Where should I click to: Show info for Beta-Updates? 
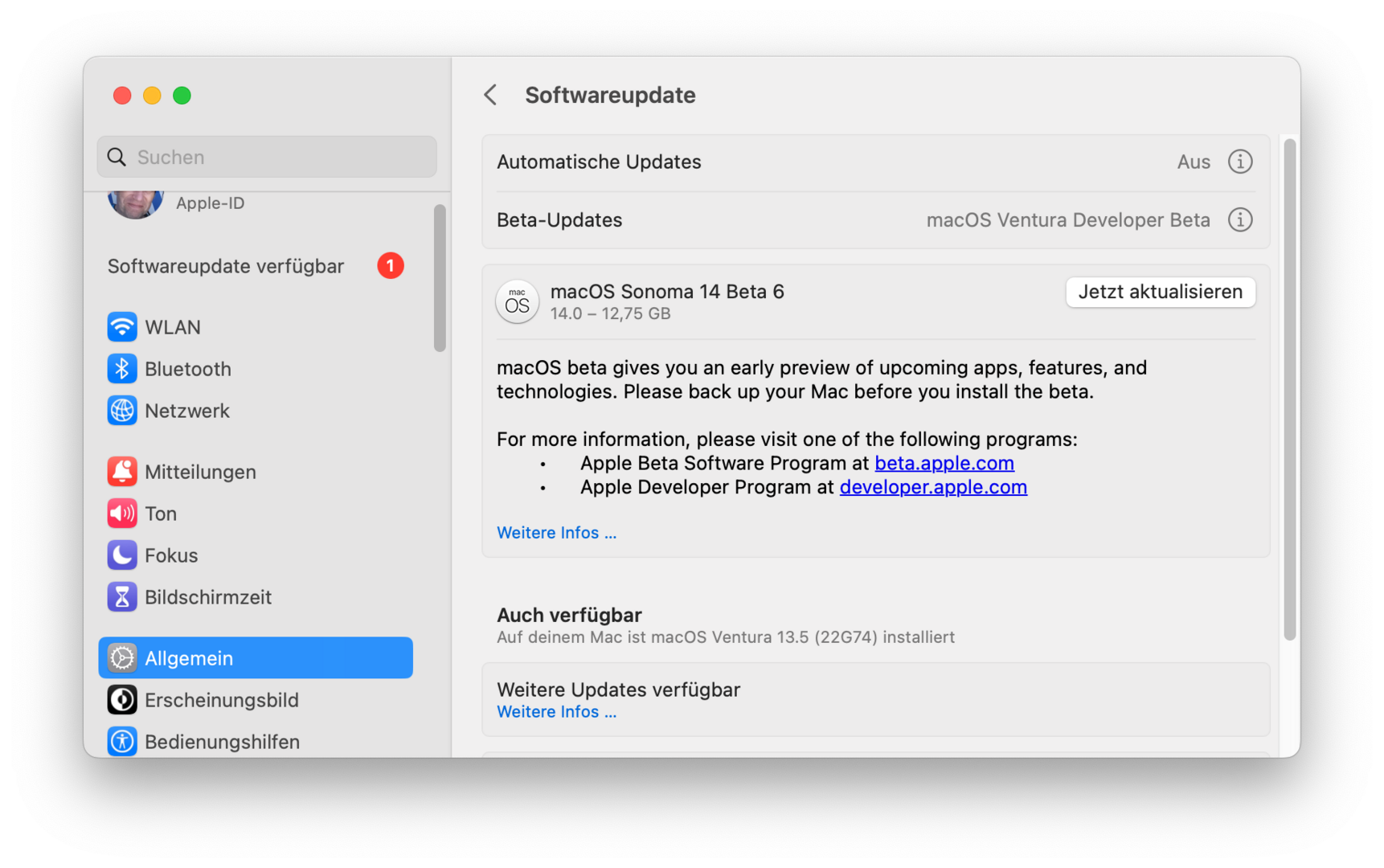click(1240, 220)
